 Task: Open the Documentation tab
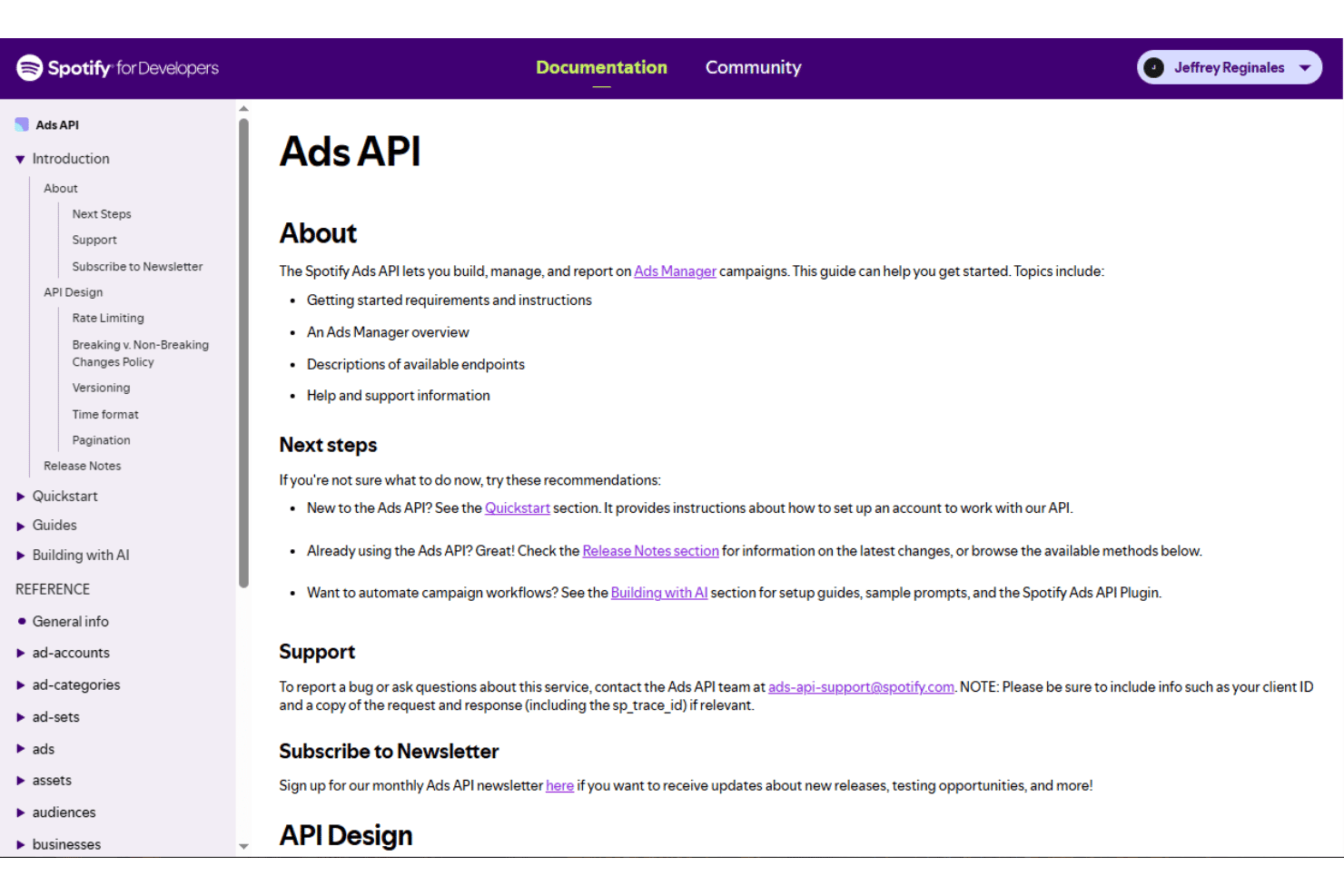[x=601, y=67]
